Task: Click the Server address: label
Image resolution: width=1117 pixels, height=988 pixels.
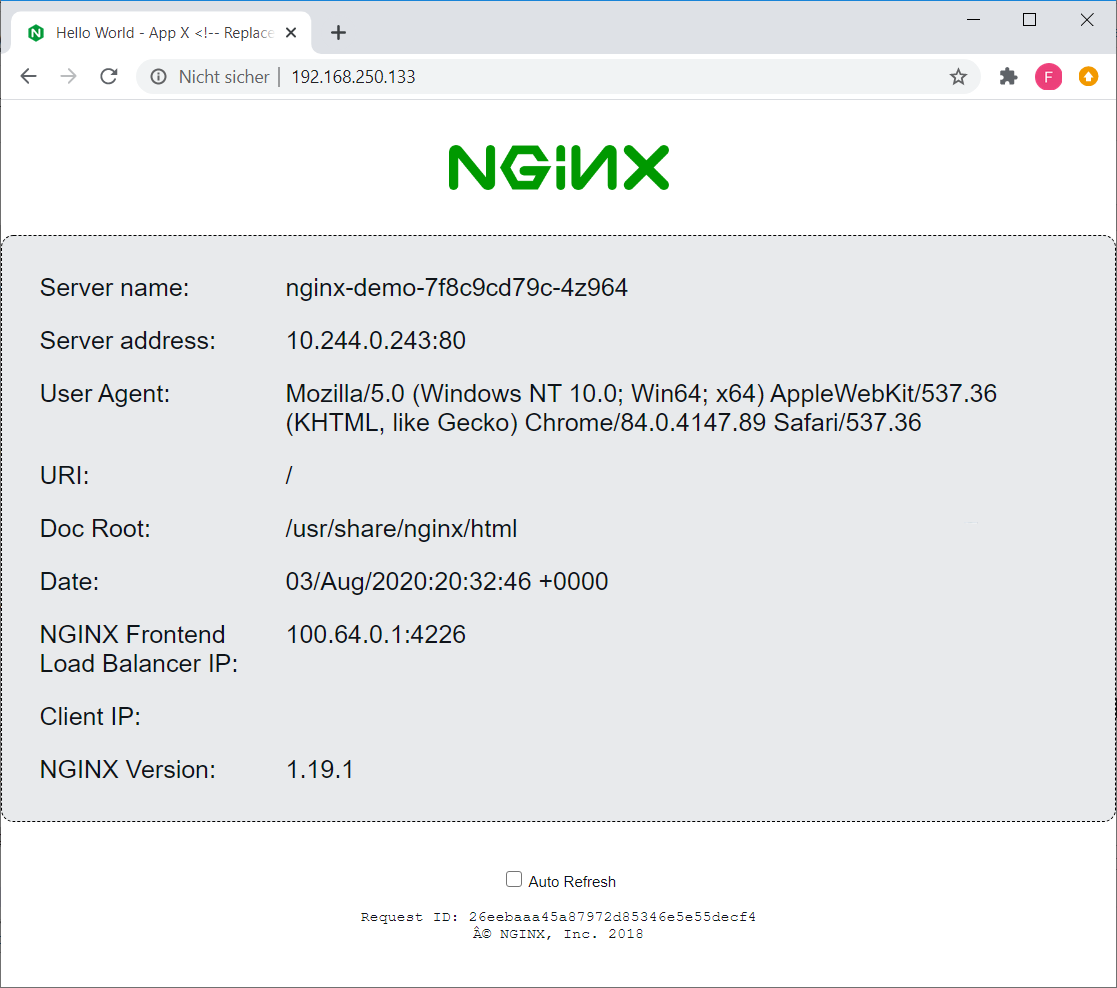Action: (x=128, y=340)
